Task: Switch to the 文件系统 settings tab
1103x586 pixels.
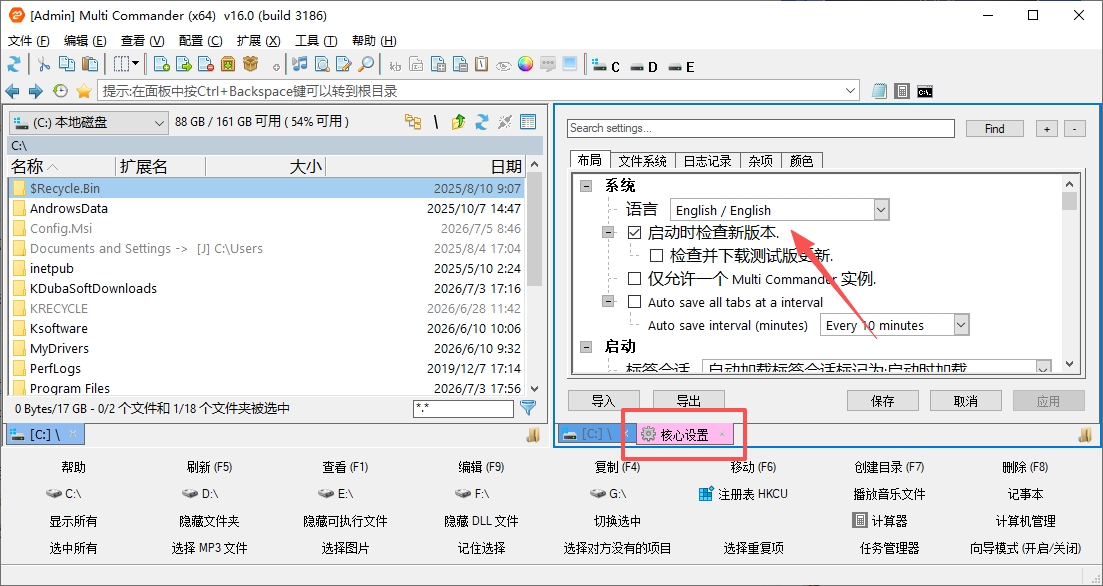Action: (642, 161)
